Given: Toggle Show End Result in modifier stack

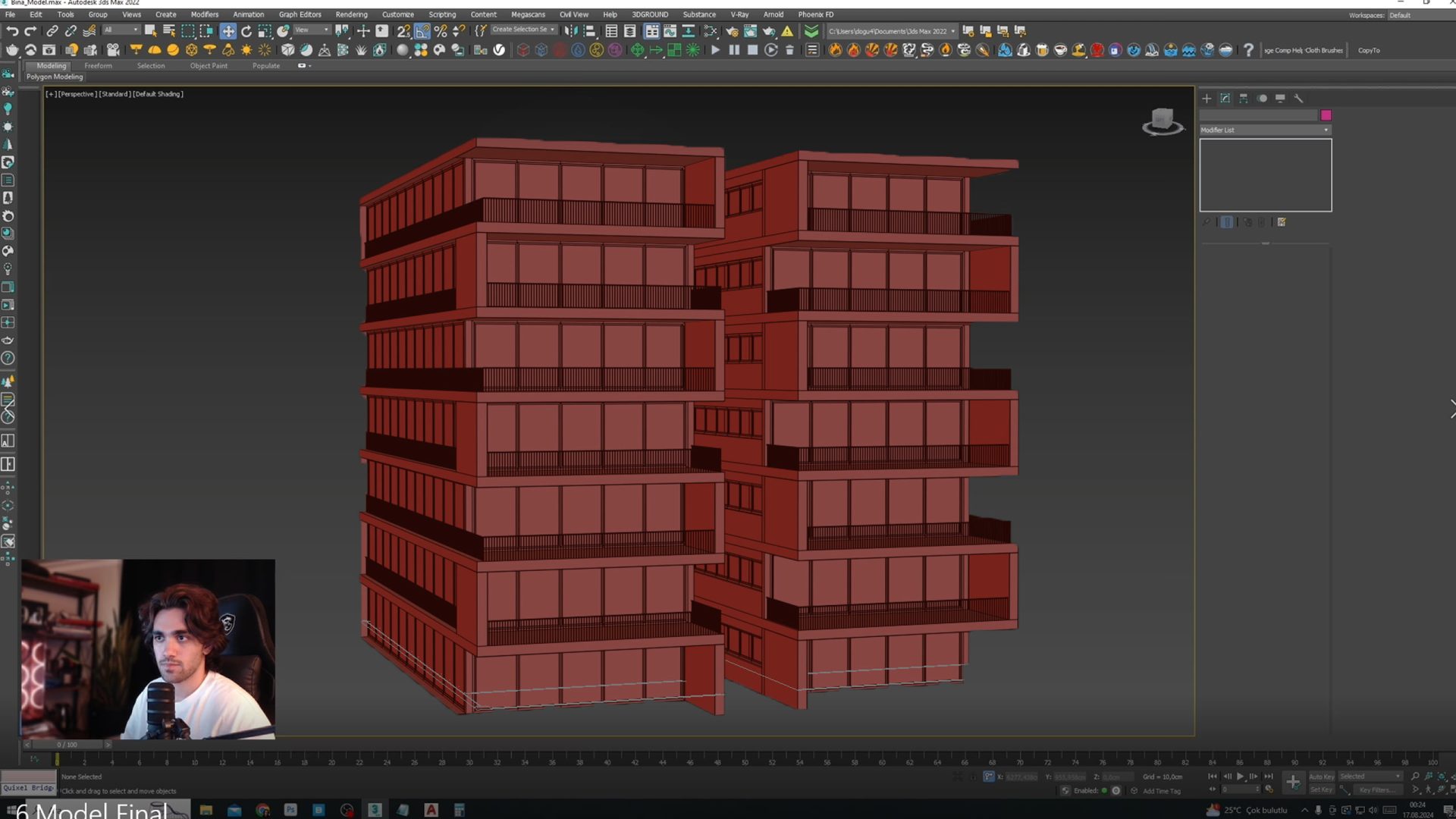Looking at the screenshot, I should point(1227,222).
